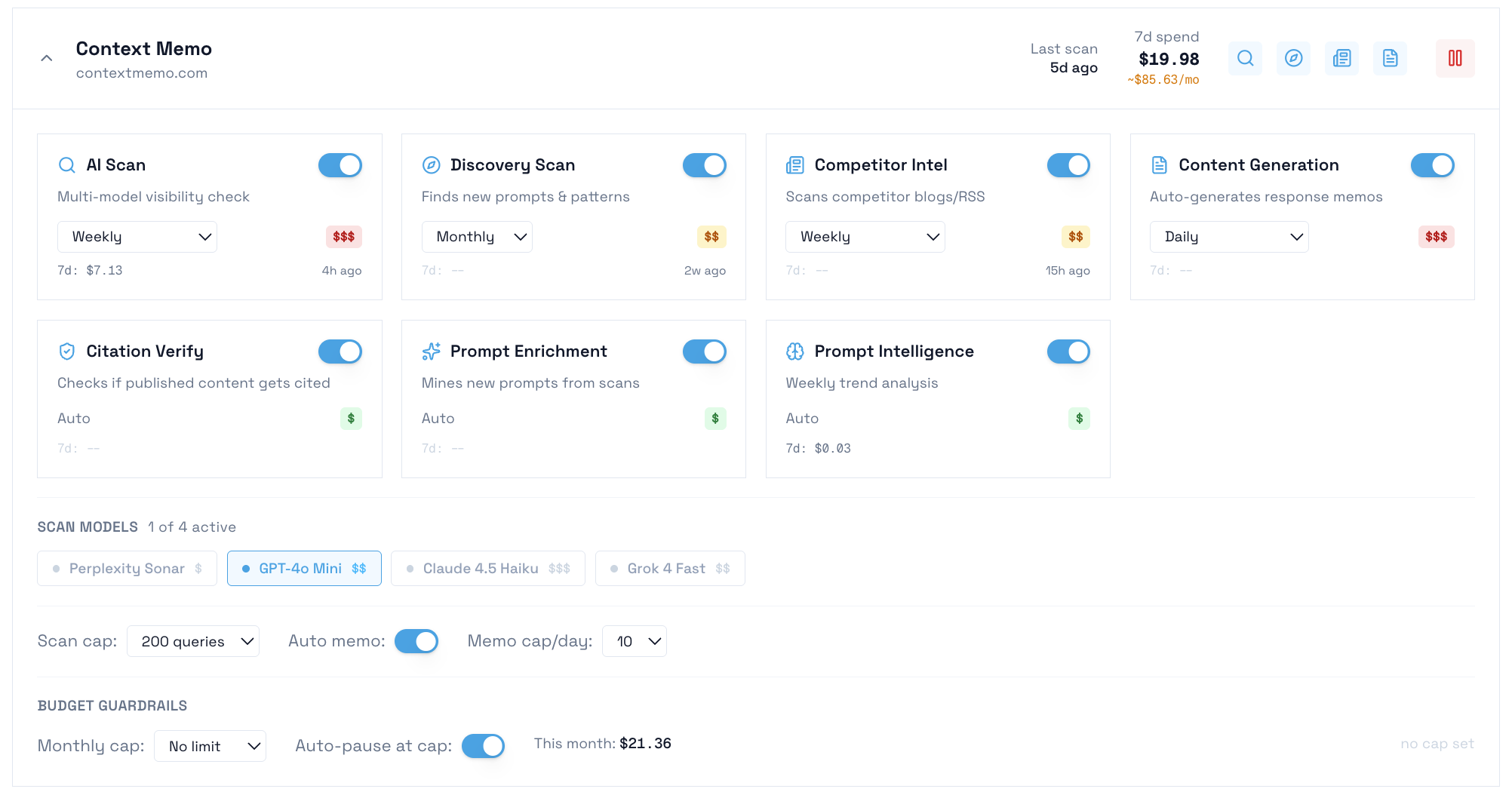Click the $$$ cost badge on Content Generation

(x=1436, y=236)
